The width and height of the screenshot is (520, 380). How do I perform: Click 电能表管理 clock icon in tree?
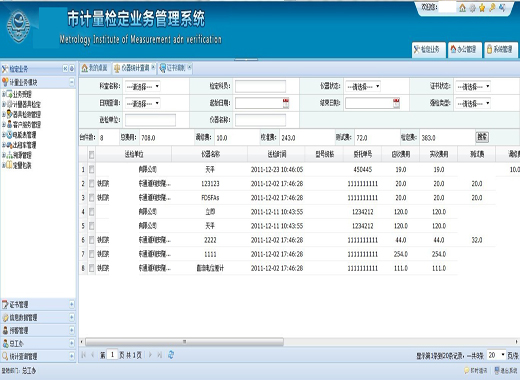(x=10, y=135)
